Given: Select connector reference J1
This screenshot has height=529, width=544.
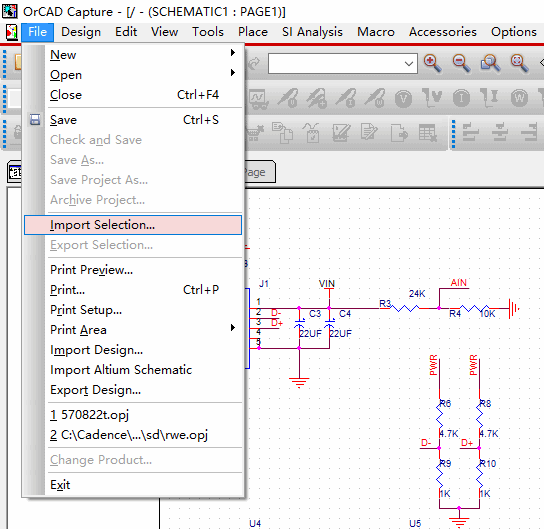Looking at the screenshot, I should pos(264,284).
